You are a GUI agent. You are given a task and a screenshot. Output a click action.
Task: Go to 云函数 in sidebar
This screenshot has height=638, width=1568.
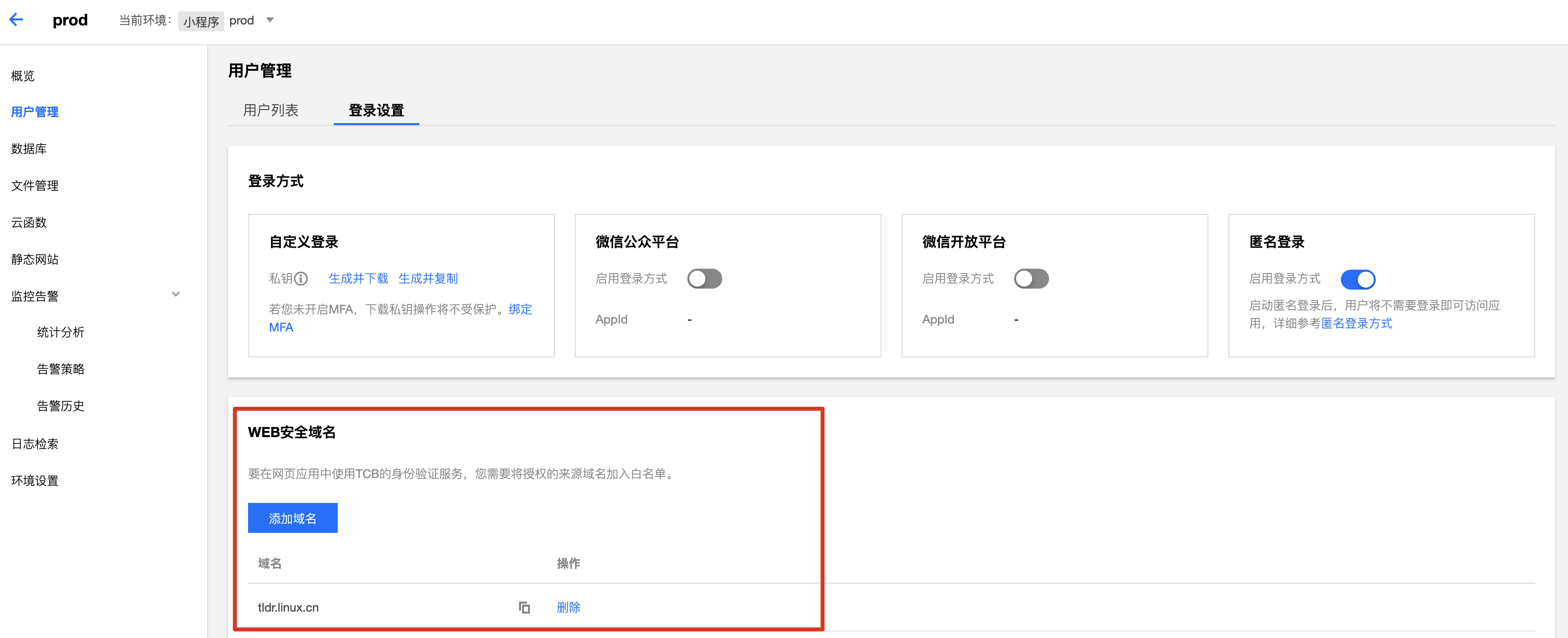tap(28, 222)
